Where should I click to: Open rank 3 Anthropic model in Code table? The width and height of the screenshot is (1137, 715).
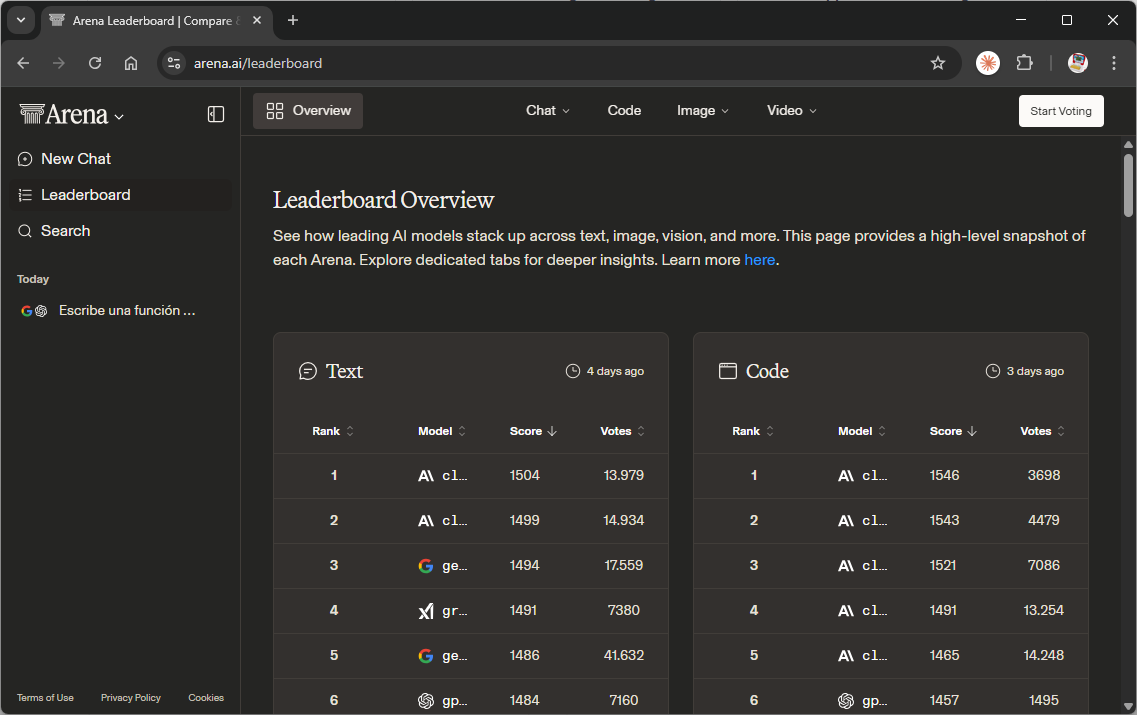[863, 566]
